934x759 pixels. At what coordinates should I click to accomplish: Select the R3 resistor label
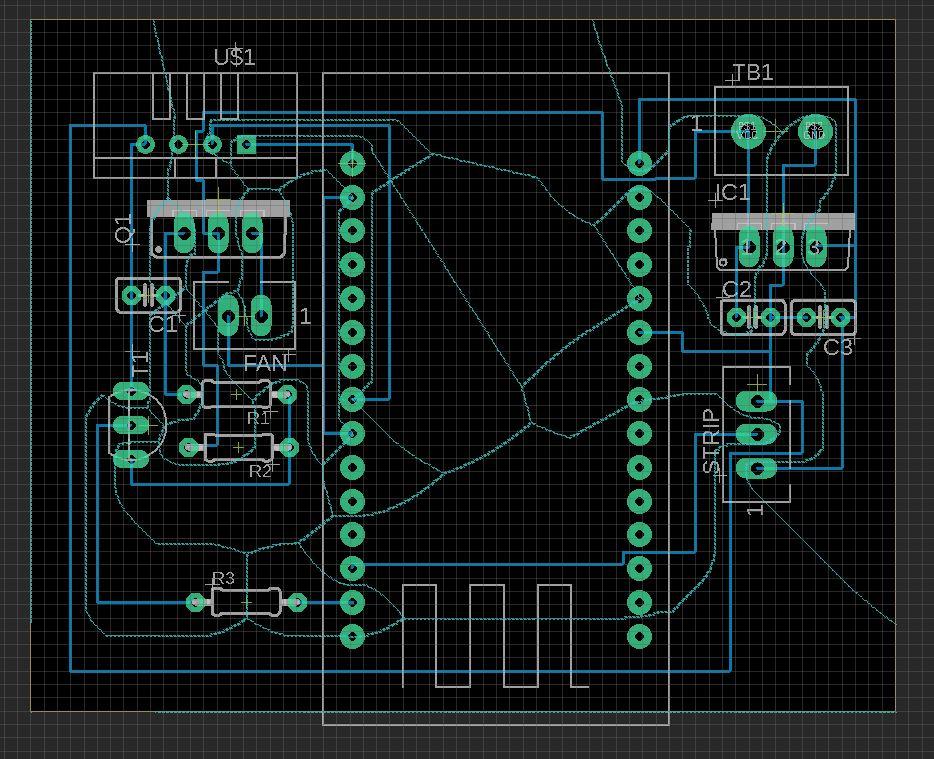pos(223,578)
